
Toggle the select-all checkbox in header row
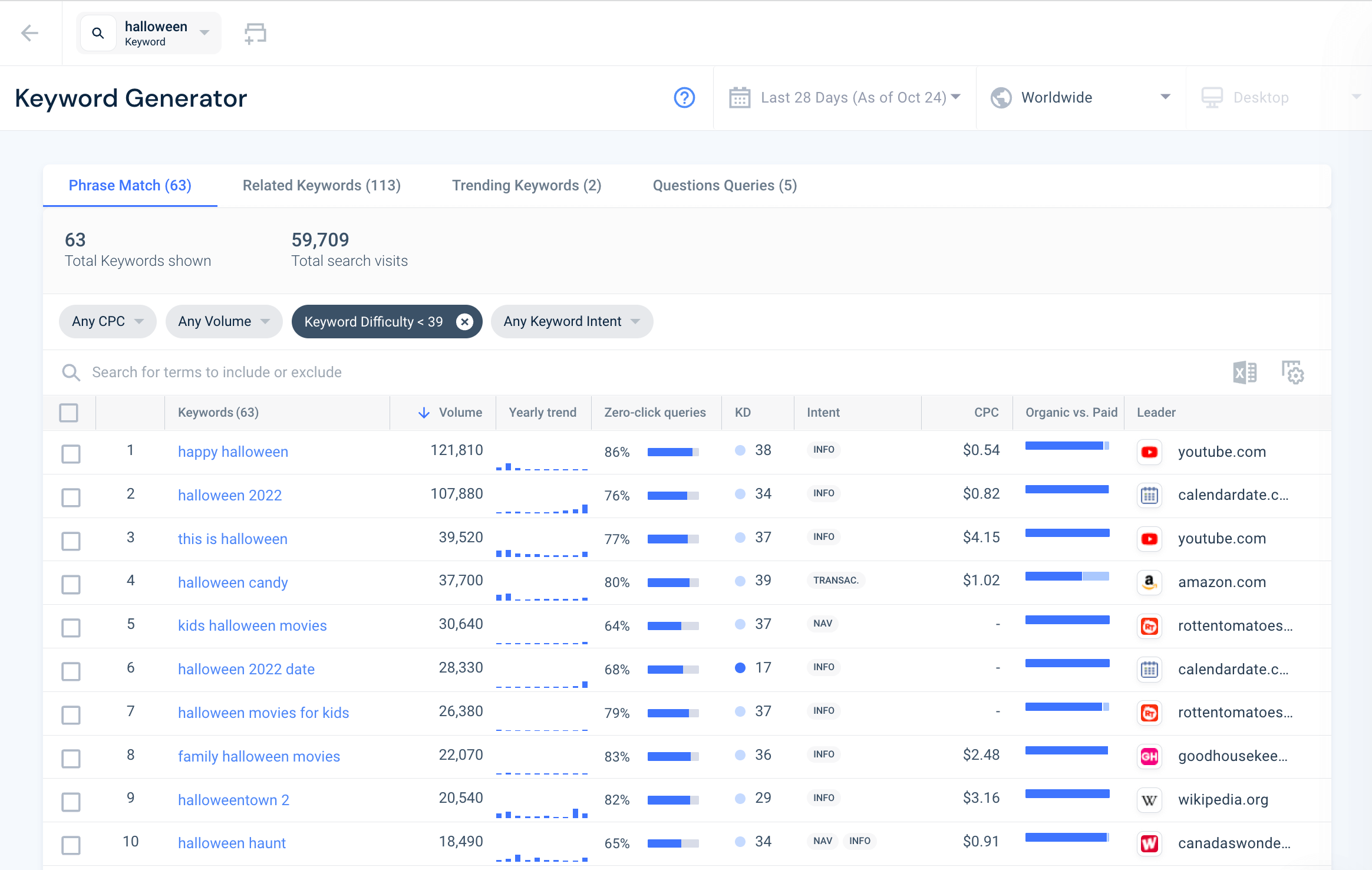point(68,411)
